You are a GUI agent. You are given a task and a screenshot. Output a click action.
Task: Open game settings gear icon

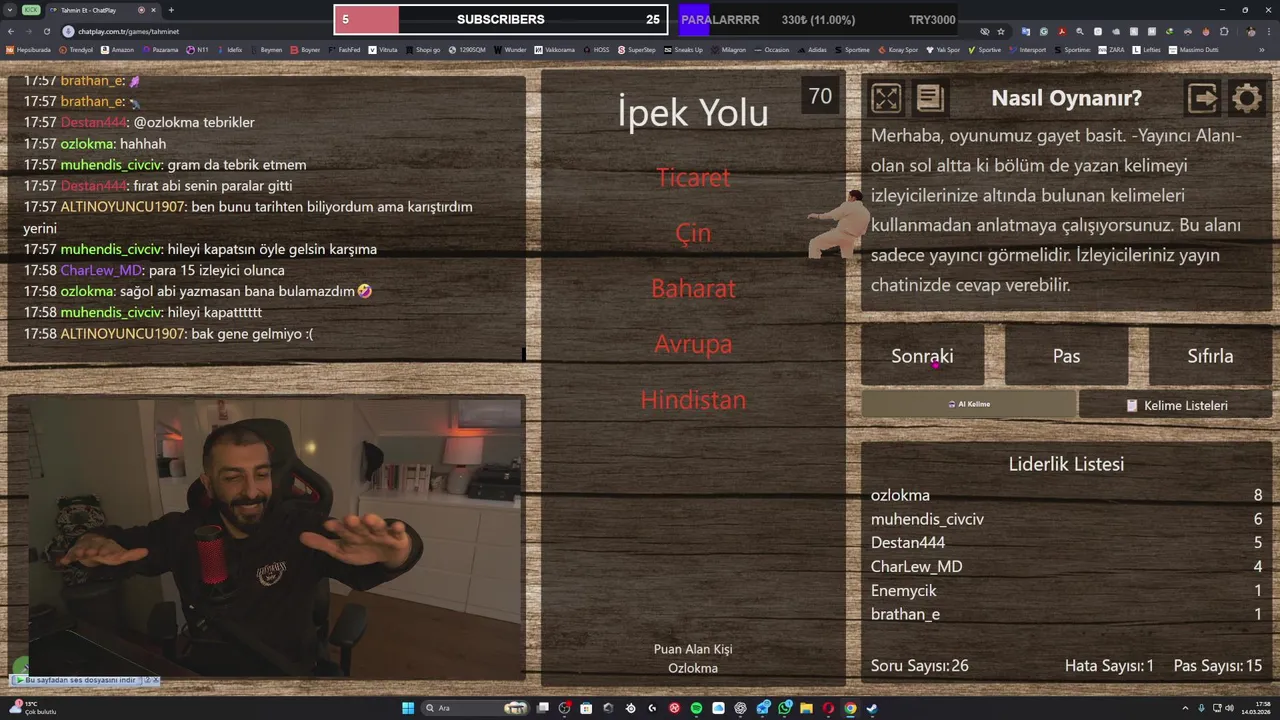1246,97
